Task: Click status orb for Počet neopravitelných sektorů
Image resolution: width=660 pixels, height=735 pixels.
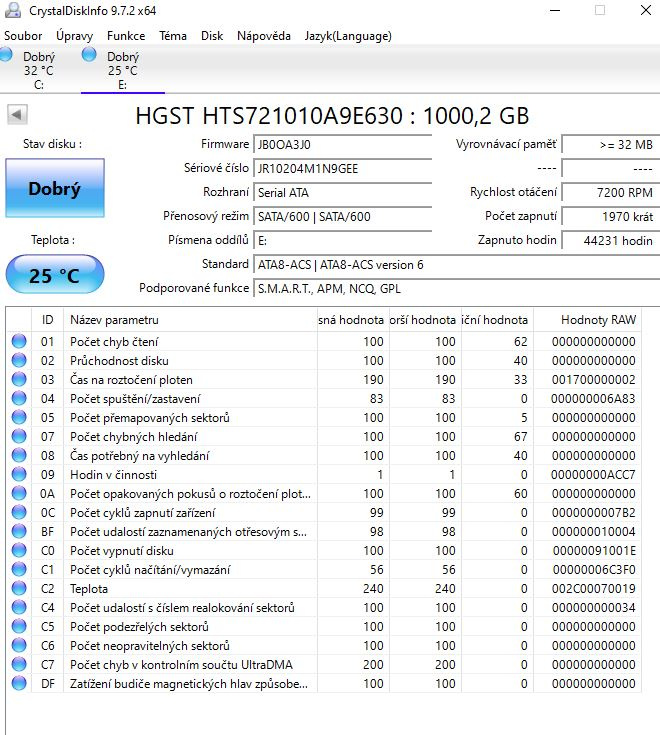Action: (19, 646)
